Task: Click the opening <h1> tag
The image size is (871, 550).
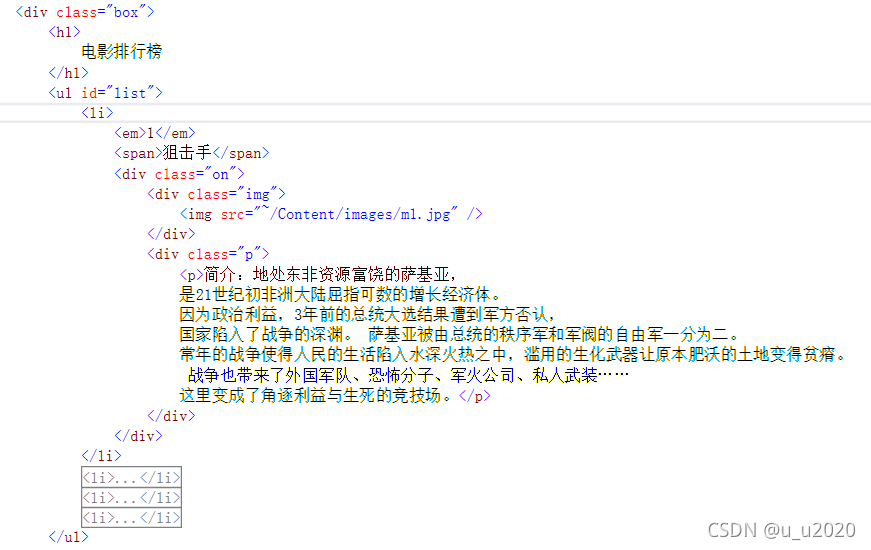Action: tap(64, 32)
